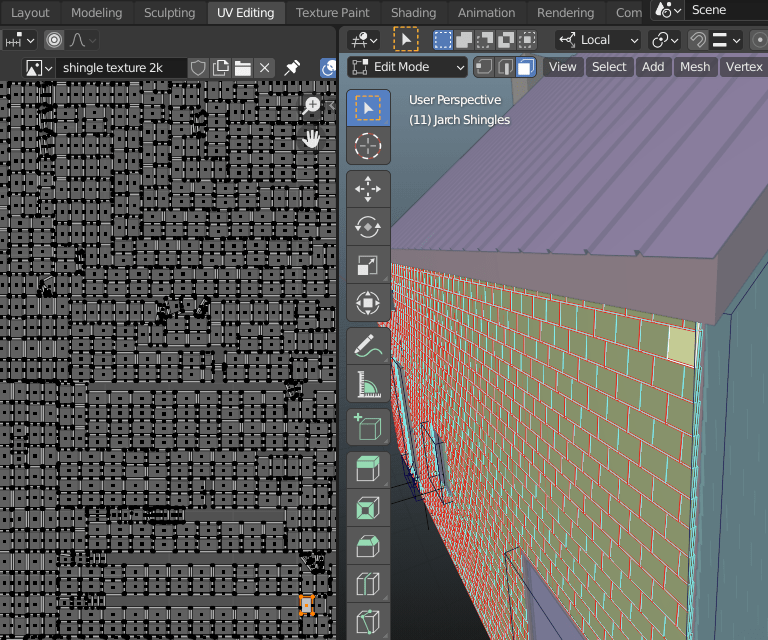Unlink the shingle texture 2k image
This screenshot has width=768, height=640.
(264, 68)
